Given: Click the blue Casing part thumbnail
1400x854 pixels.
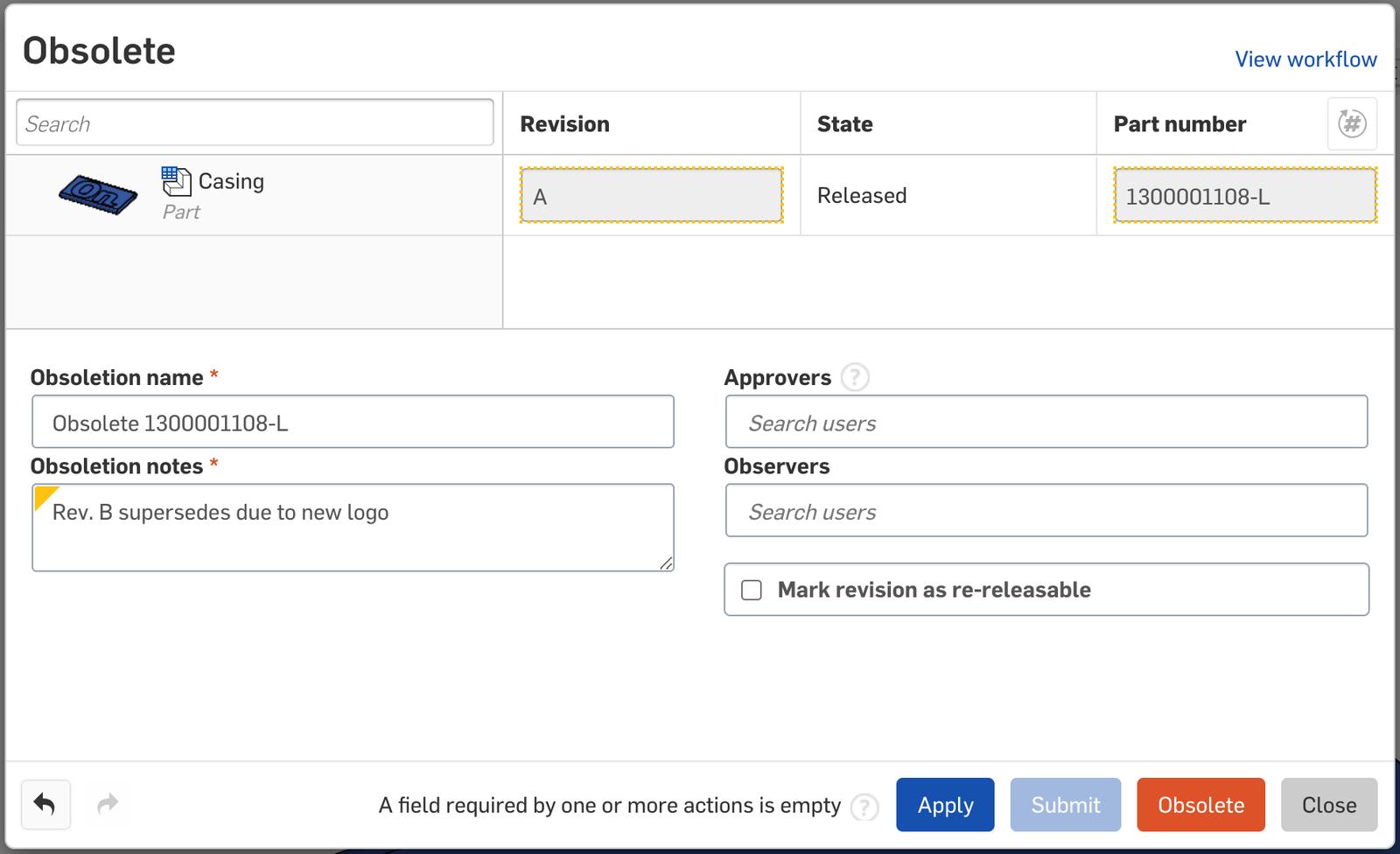Looking at the screenshot, I should tap(97, 194).
